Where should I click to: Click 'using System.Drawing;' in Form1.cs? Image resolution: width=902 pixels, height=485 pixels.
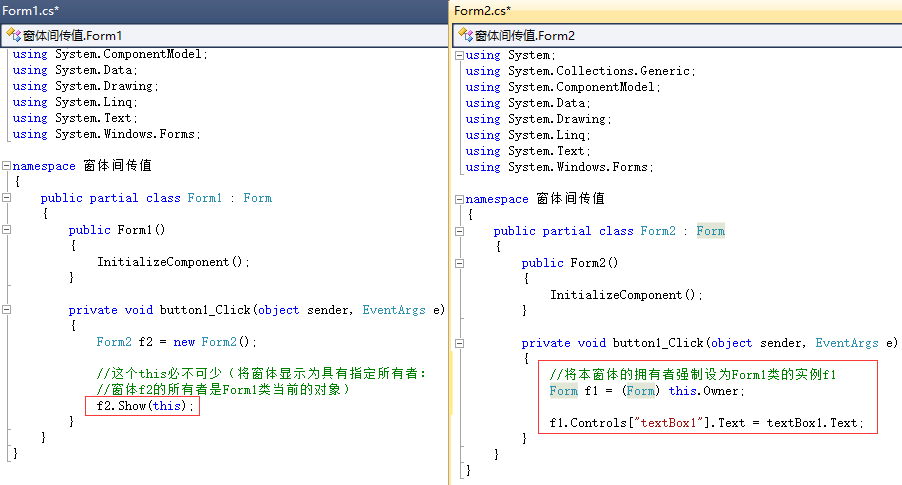coord(85,86)
